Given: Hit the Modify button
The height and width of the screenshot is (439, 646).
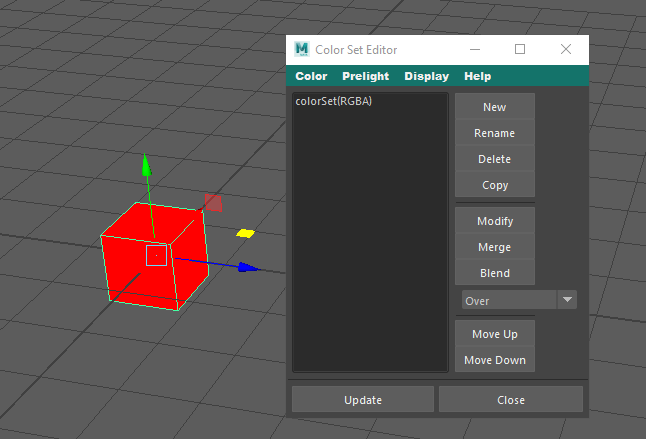Looking at the screenshot, I should coord(494,221).
